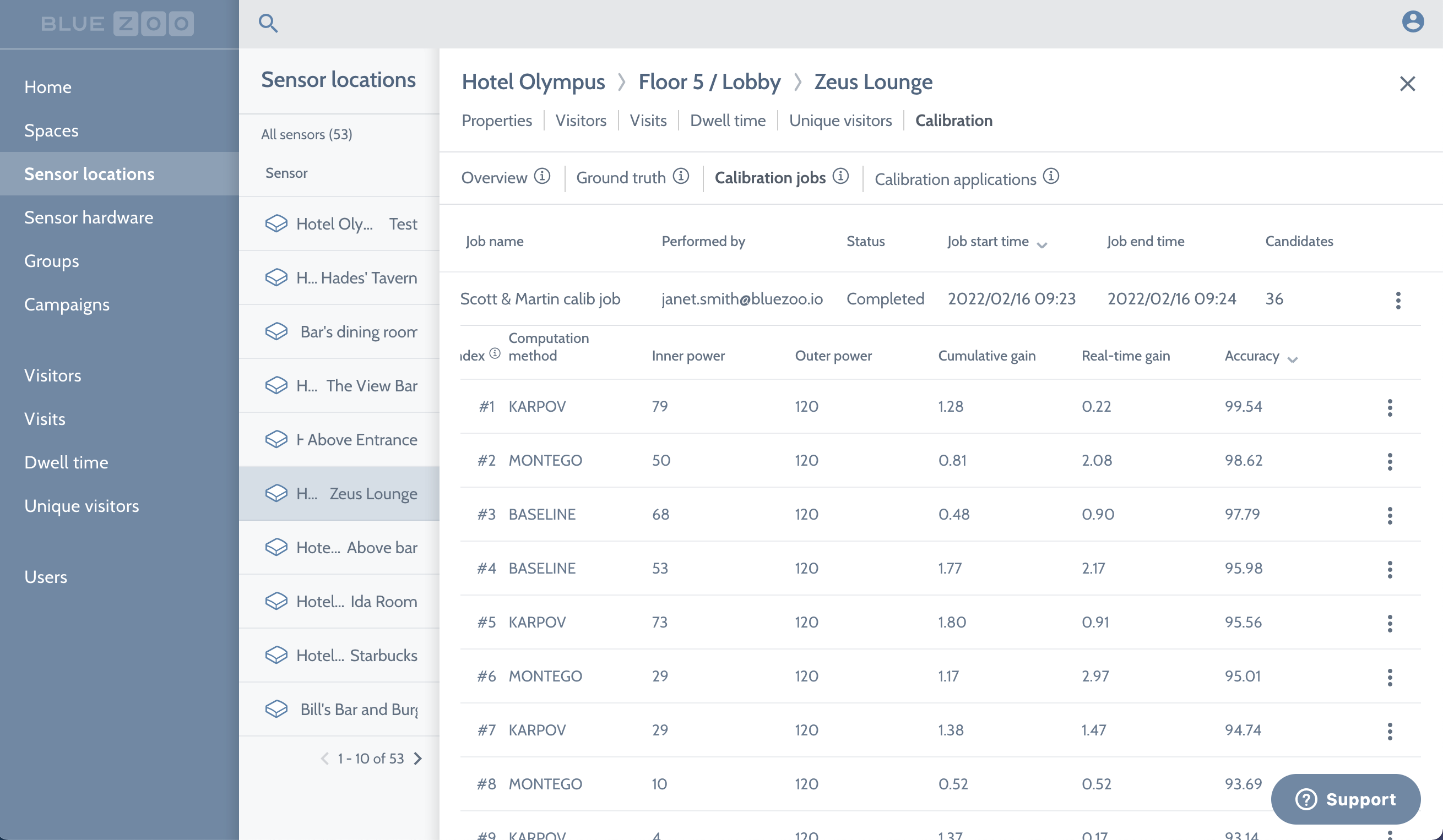The width and height of the screenshot is (1443, 840).
Task: Open the user account profile icon
Action: coord(1412,23)
